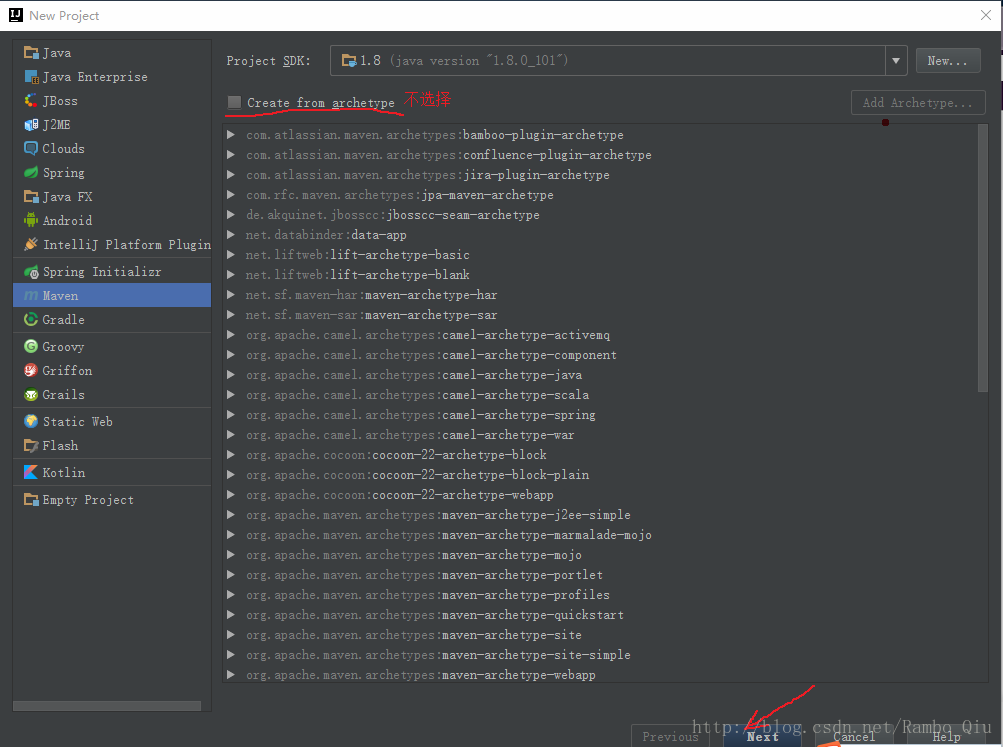Expand jpa-maven-archetype node
Viewport: 1003px width, 747px height.
(x=231, y=195)
